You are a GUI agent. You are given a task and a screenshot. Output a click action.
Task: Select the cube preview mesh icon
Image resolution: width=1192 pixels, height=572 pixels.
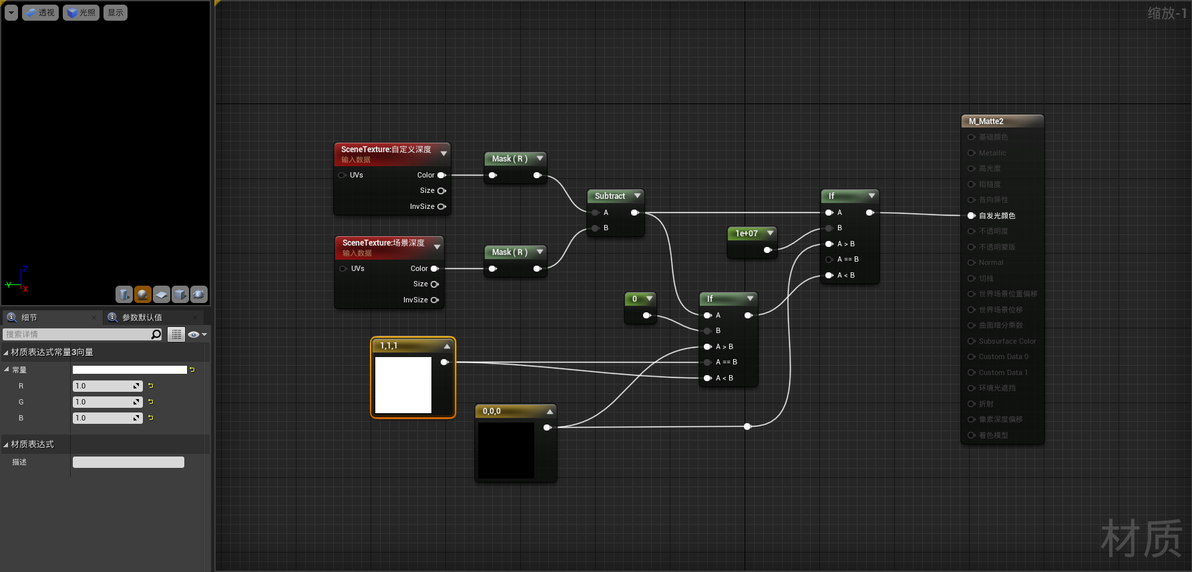(x=180, y=294)
